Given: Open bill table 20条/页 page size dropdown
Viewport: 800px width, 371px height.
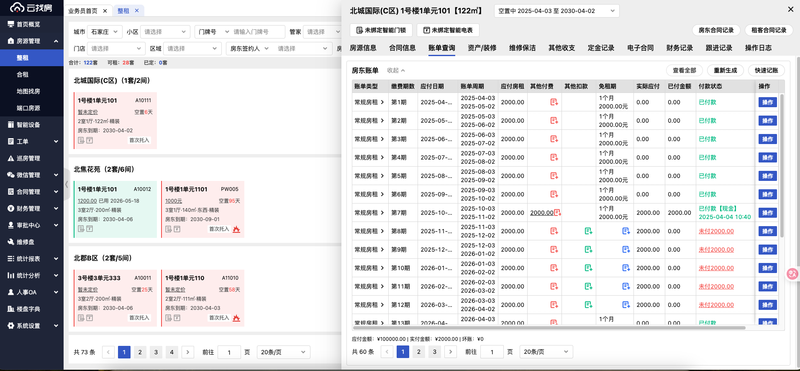Looking at the screenshot, I should 546,352.
